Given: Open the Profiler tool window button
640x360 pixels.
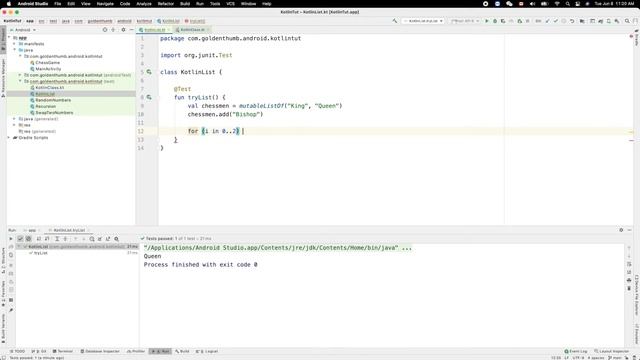Looking at the screenshot, I should pos(136,351).
